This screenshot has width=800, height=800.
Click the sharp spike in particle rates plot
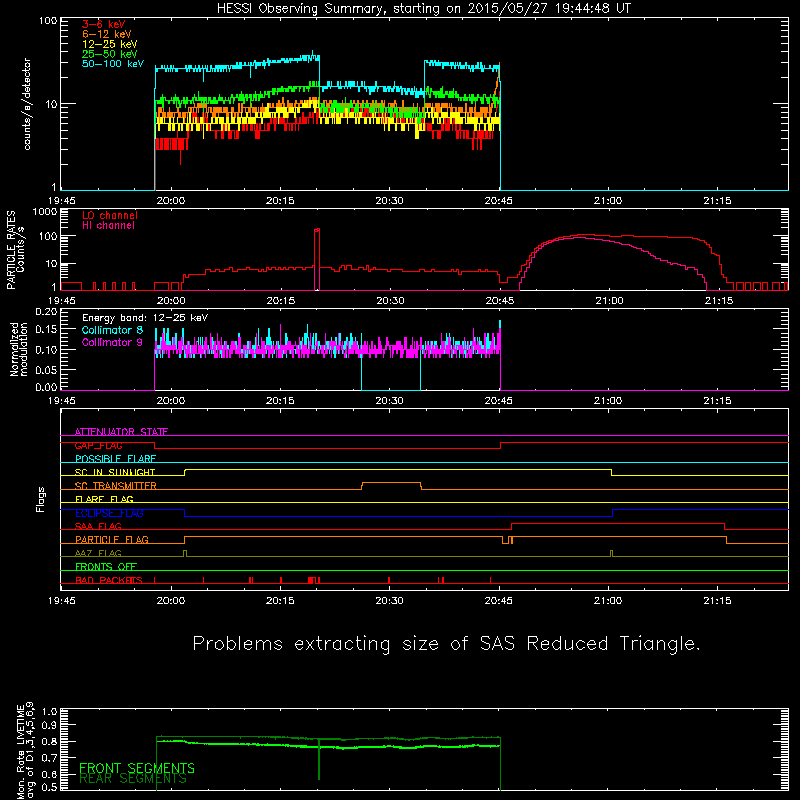click(317, 258)
